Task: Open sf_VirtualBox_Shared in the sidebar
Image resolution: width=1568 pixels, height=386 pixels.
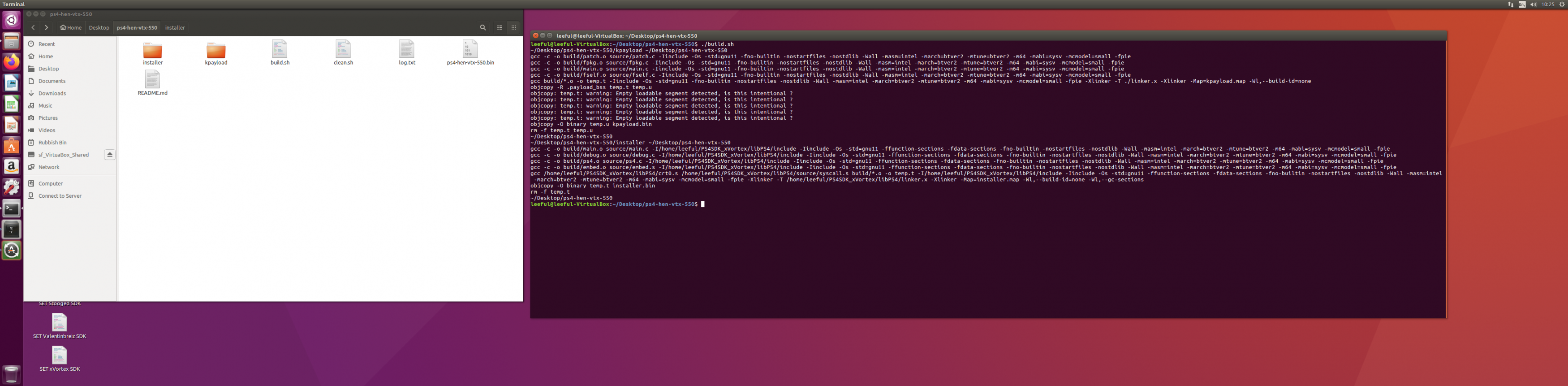Action: point(63,155)
